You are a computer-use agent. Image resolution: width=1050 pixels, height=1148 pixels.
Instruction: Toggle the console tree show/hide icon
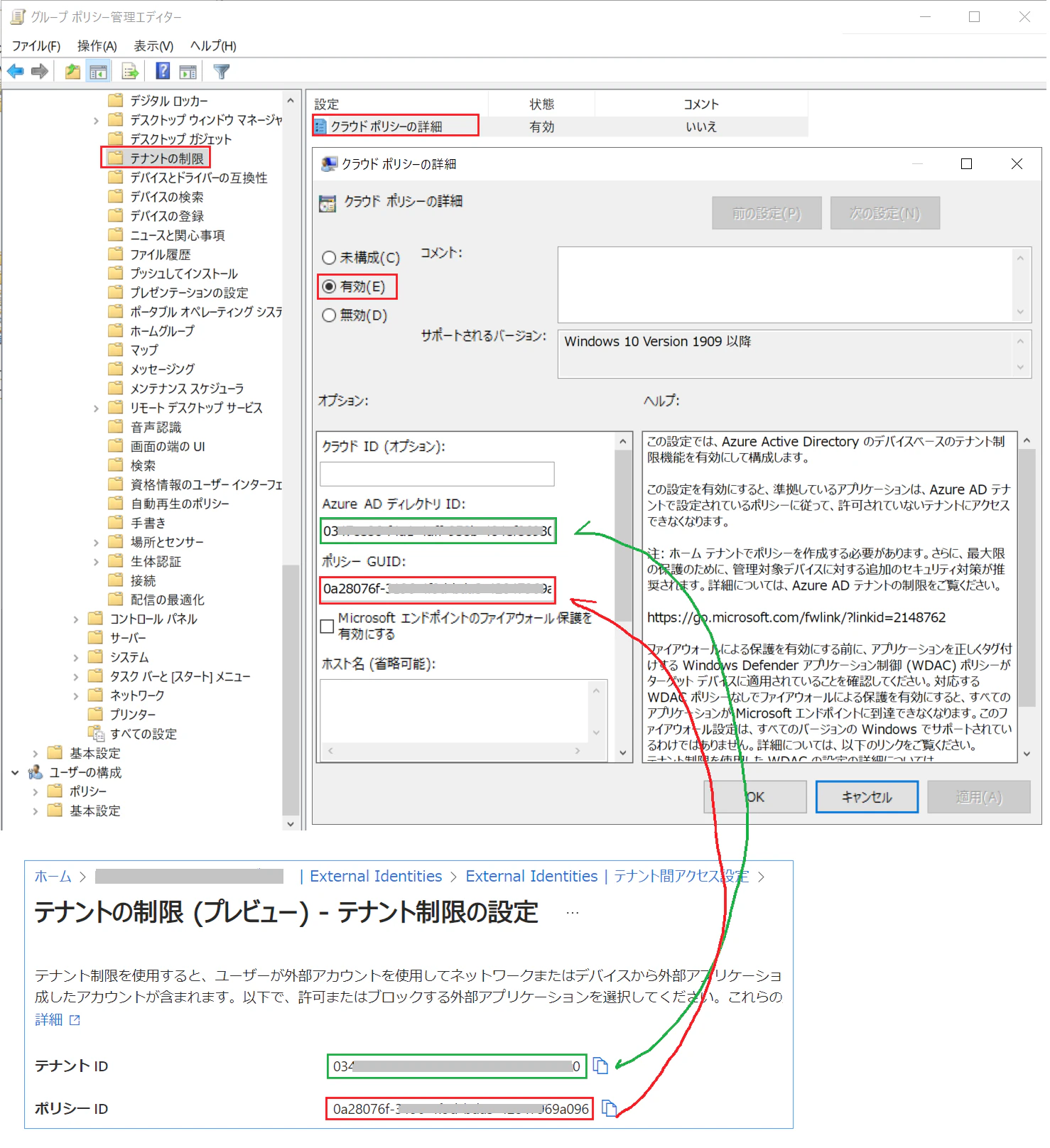tap(98, 71)
